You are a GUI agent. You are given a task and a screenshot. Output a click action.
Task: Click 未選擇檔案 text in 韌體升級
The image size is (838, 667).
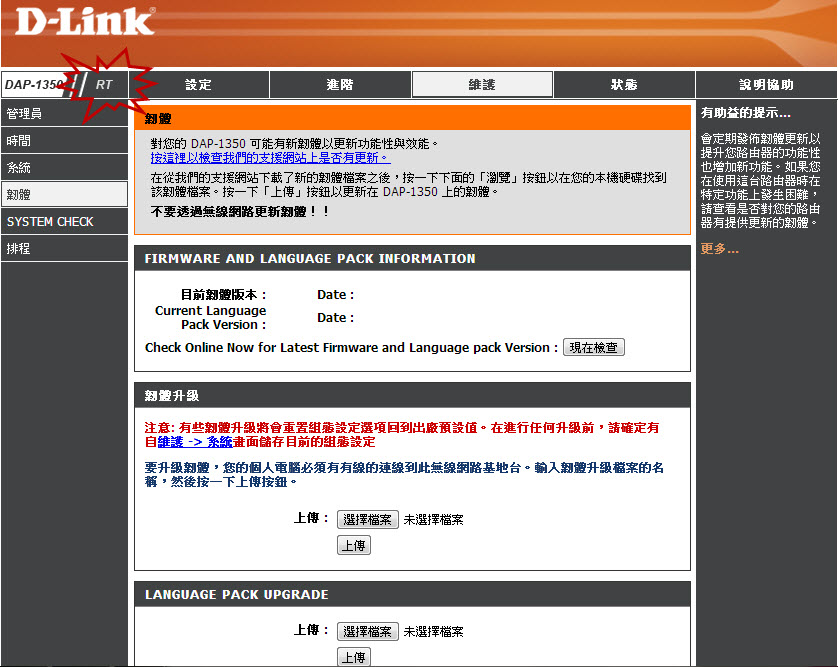pos(433,519)
